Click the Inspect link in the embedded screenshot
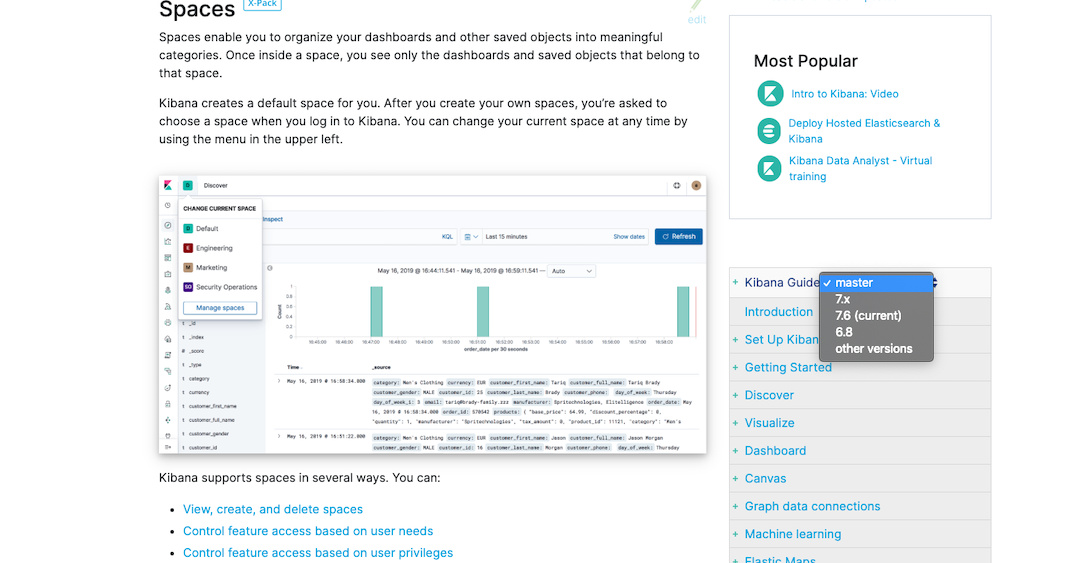 [x=273, y=219]
